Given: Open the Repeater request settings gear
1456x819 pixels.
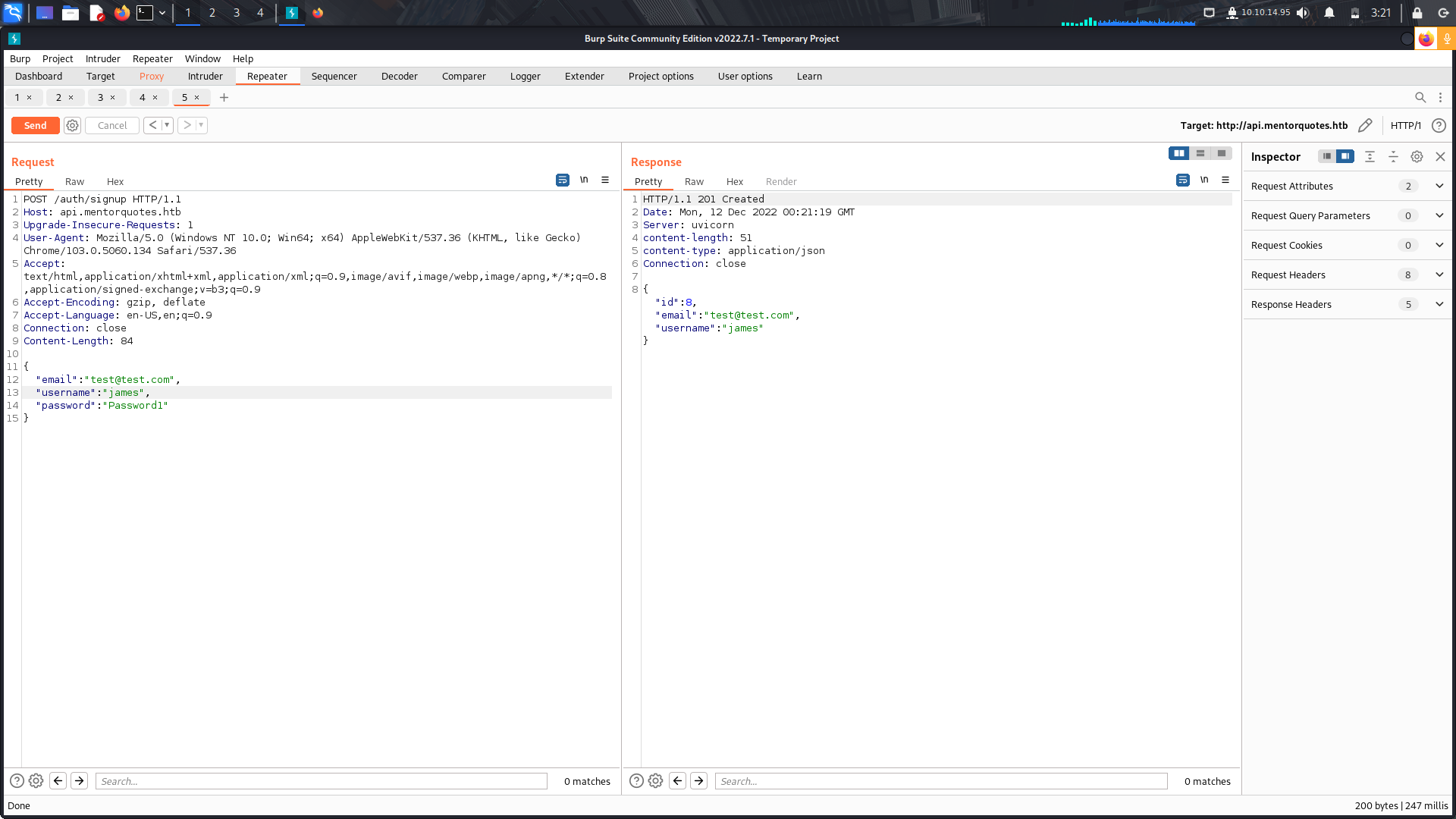Looking at the screenshot, I should [x=72, y=125].
